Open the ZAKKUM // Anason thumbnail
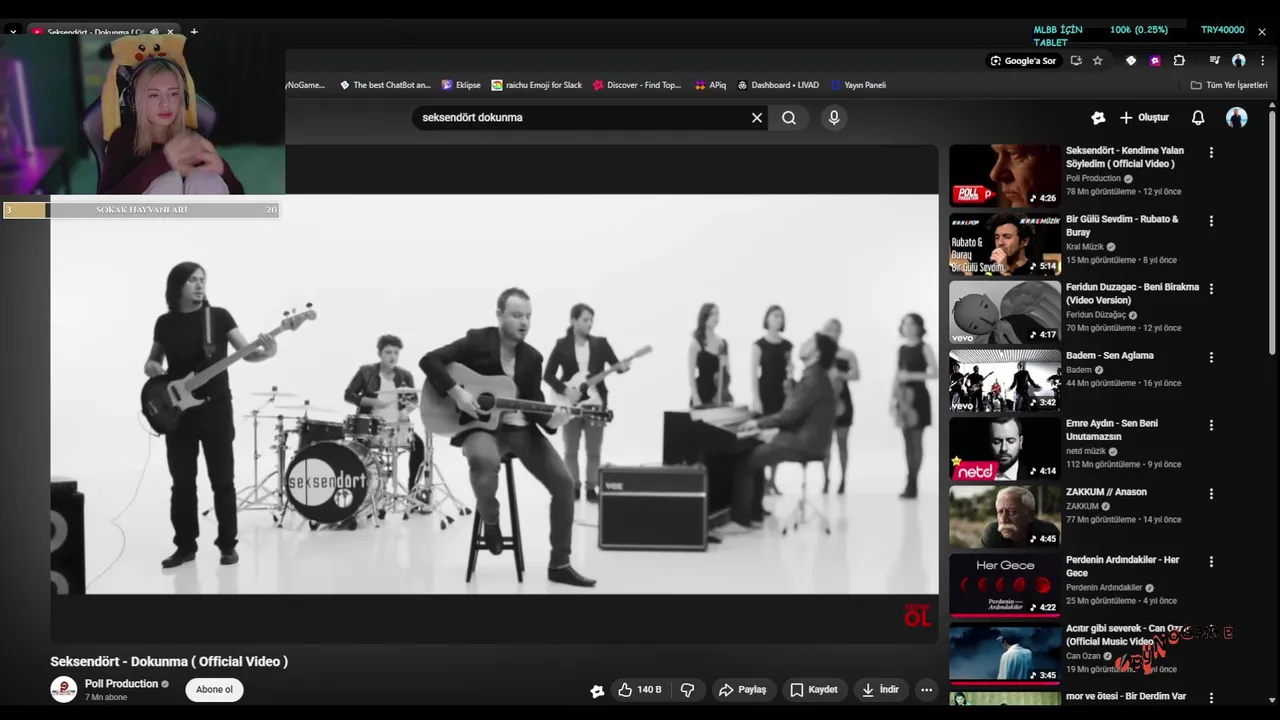Screen dimensions: 1280x720 tap(1005, 517)
